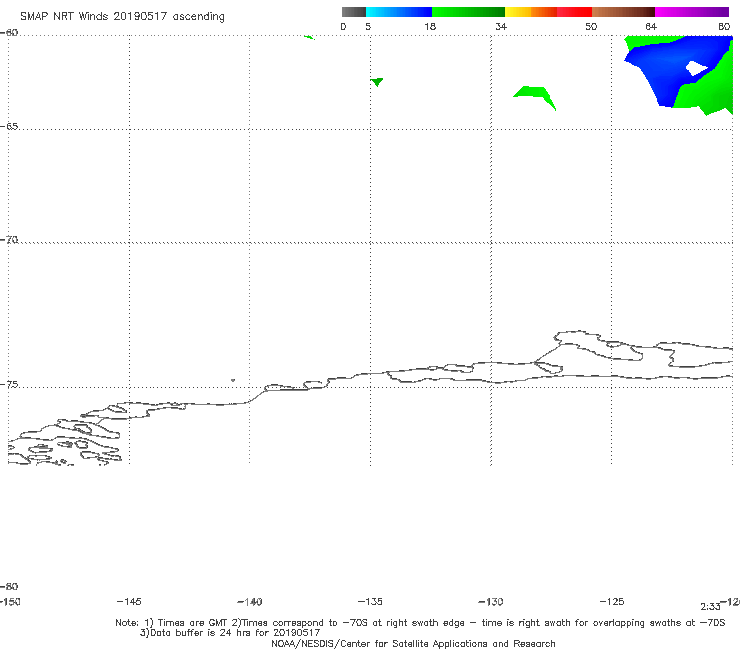Screen dimensions: 740x650
Task: Click the '80' label under the color bar
Action: click(x=724, y=26)
